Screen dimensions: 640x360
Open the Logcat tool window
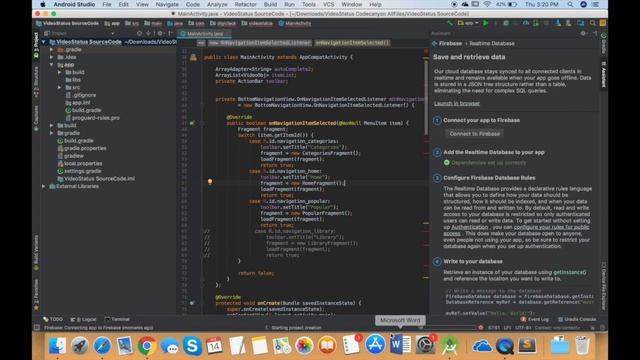coord(84,319)
